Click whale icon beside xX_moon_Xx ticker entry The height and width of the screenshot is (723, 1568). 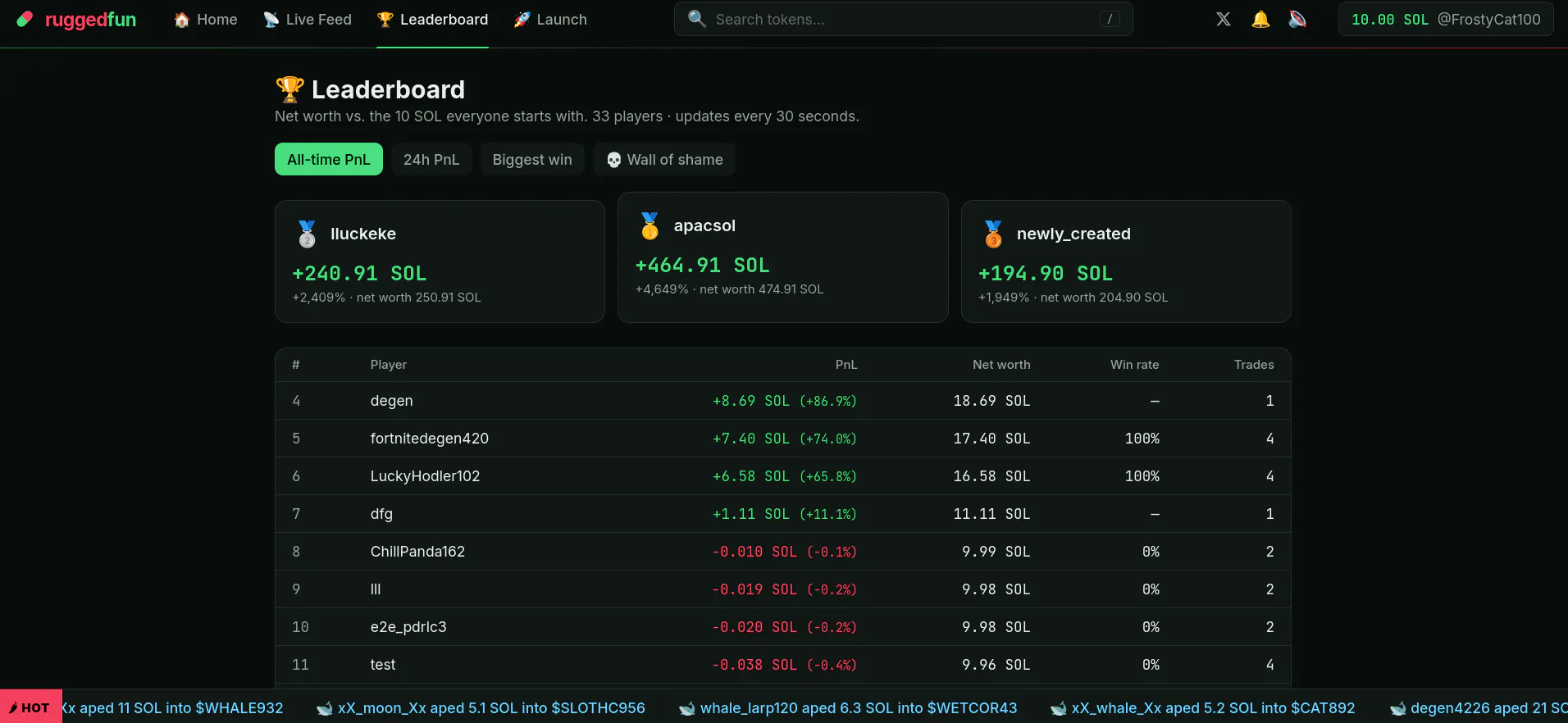coord(325,708)
